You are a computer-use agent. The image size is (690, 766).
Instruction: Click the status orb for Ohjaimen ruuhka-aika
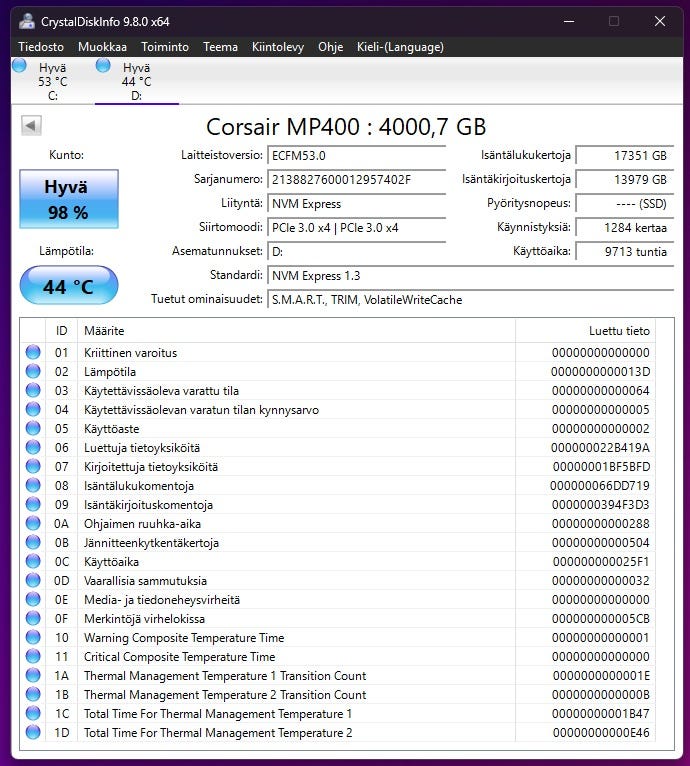[33, 524]
